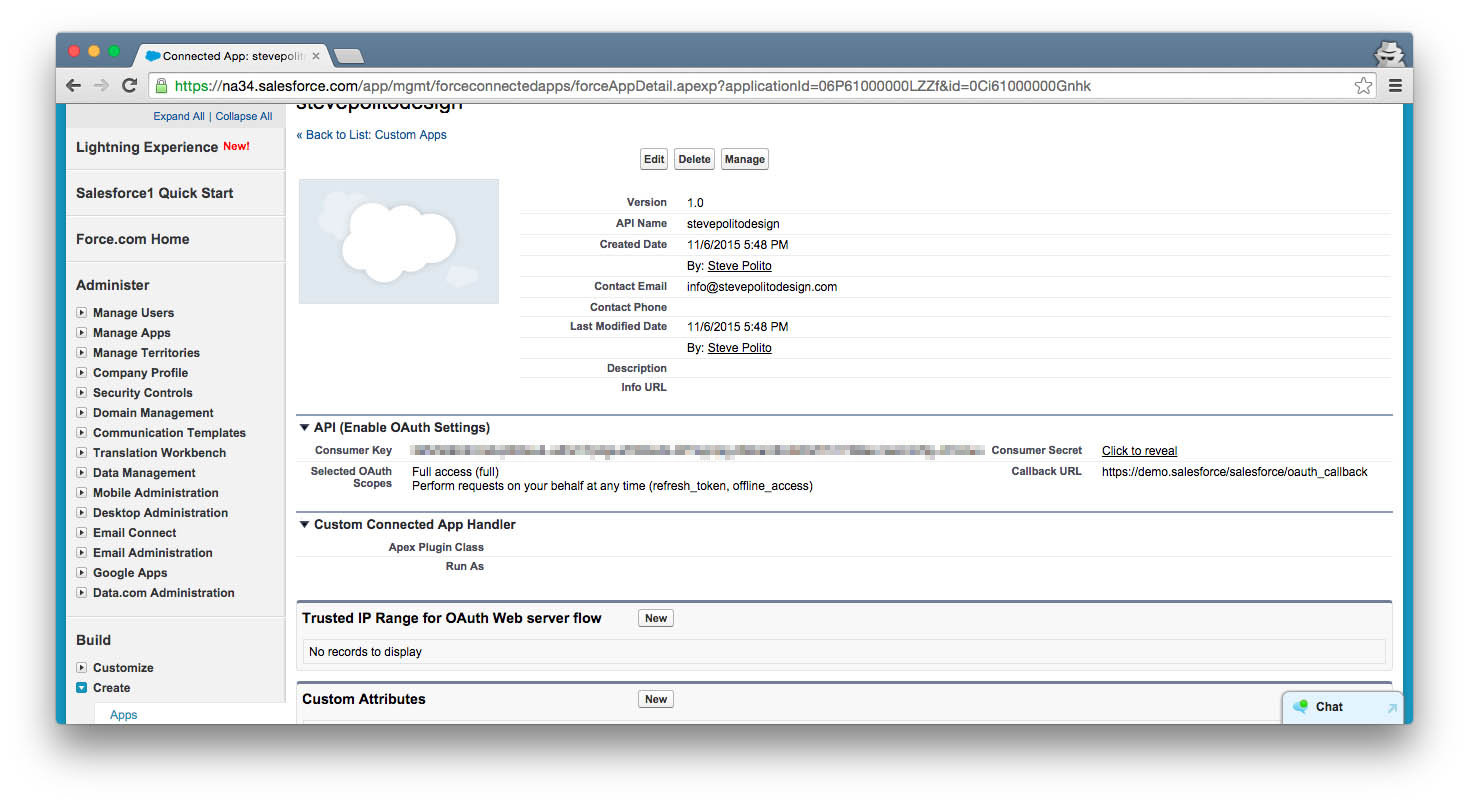Screen dimensions: 1469x804
Task: Open the Manage Users sidebar item
Action: (x=134, y=313)
